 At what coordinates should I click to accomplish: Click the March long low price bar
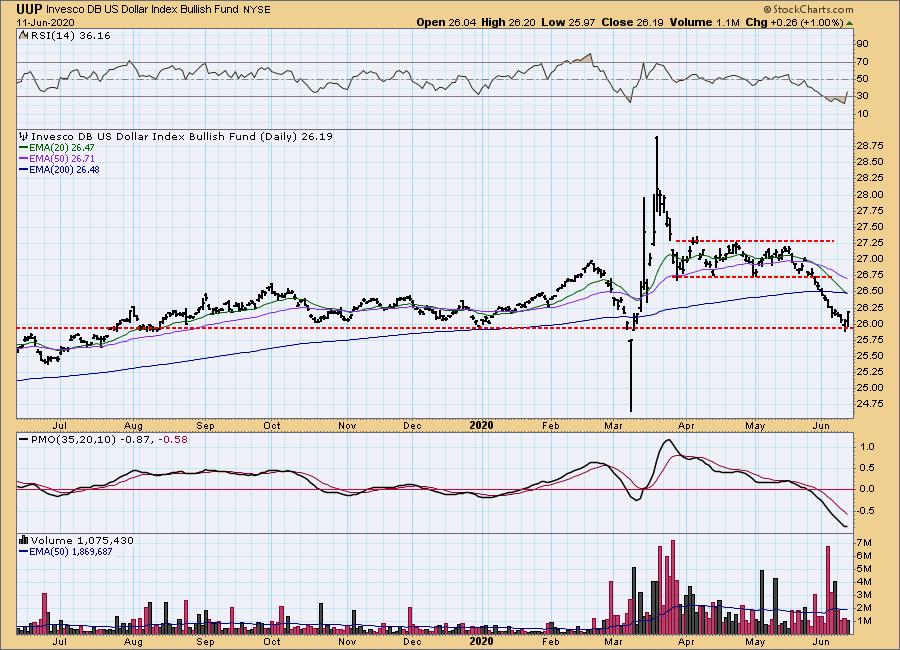(x=631, y=376)
